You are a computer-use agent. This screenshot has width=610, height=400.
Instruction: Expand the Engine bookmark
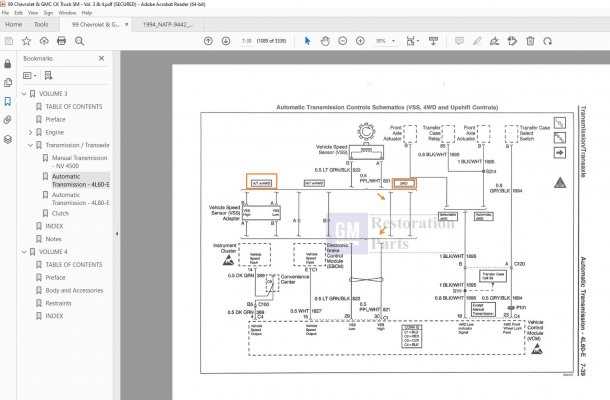point(30,132)
